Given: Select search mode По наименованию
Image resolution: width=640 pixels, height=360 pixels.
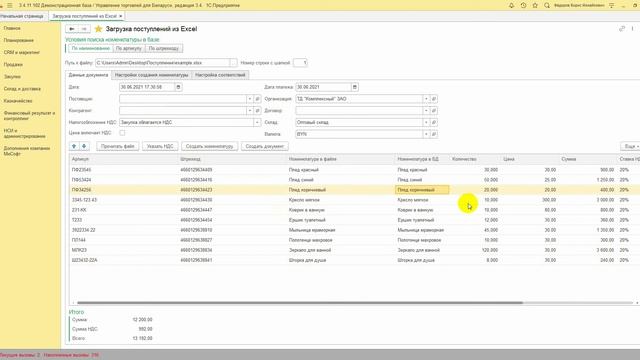Looking at the screenshot, I should click(91, 48).
